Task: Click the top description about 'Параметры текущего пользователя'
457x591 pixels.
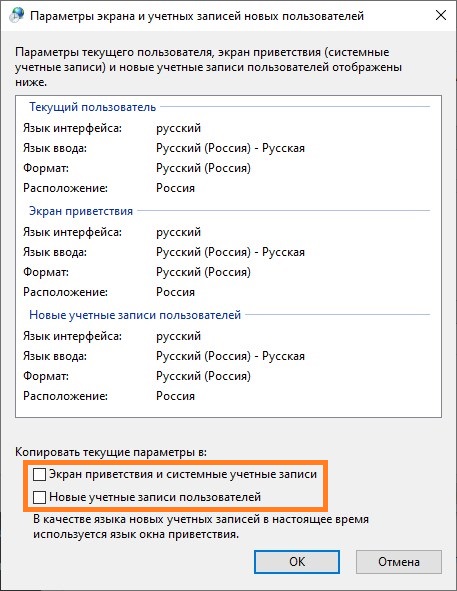Action: click(208, 67)
